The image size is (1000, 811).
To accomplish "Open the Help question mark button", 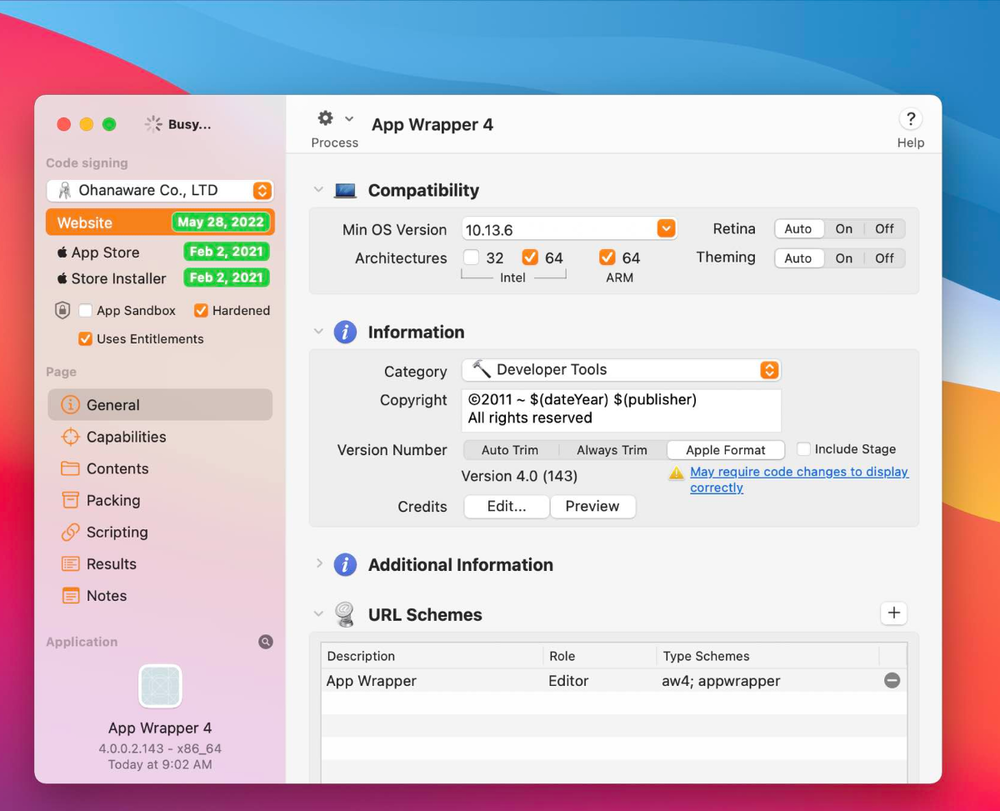I will [910, 119].
